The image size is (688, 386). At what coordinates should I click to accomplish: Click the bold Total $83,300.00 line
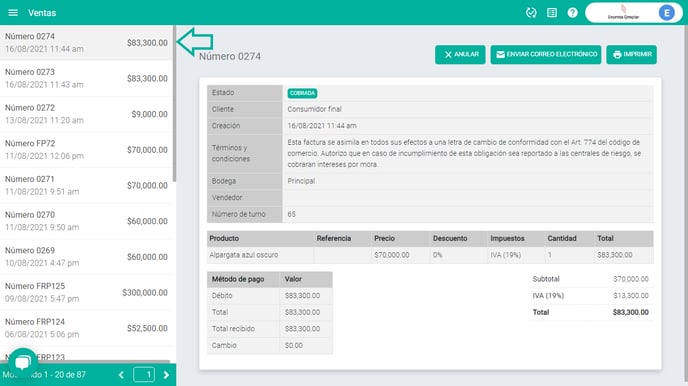pyautogui.click(x=591, y=312)
